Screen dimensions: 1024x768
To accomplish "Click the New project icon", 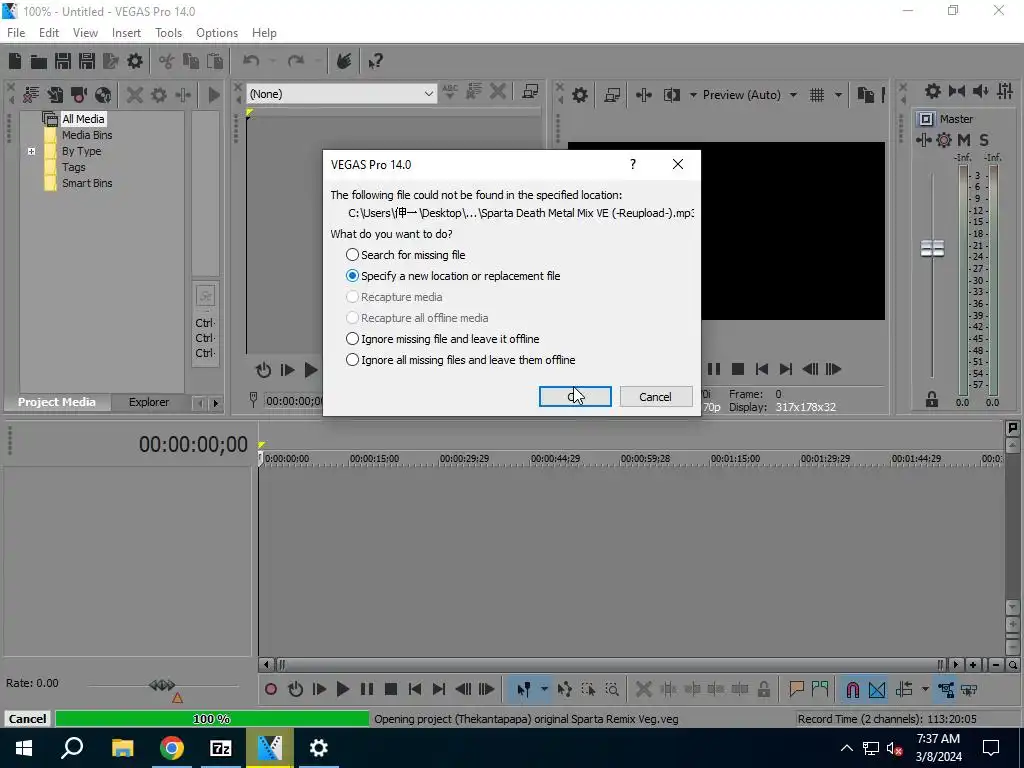I will 15,61.
